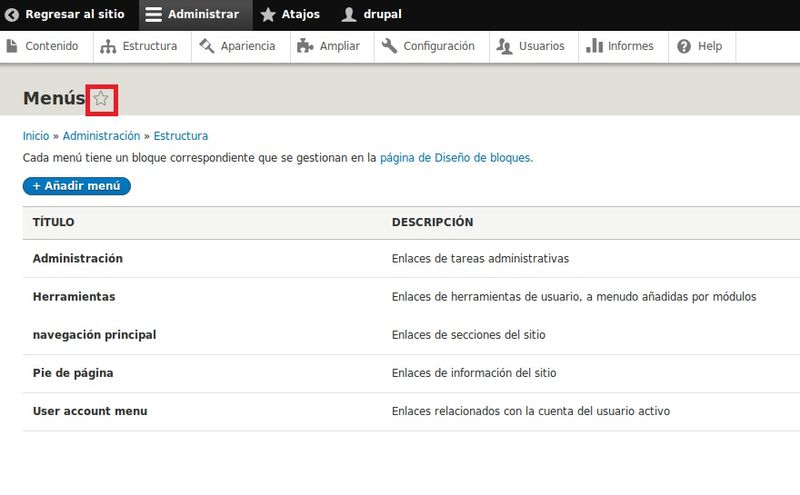Click the bar chart icon beside Informes

(x=594, y=45)
